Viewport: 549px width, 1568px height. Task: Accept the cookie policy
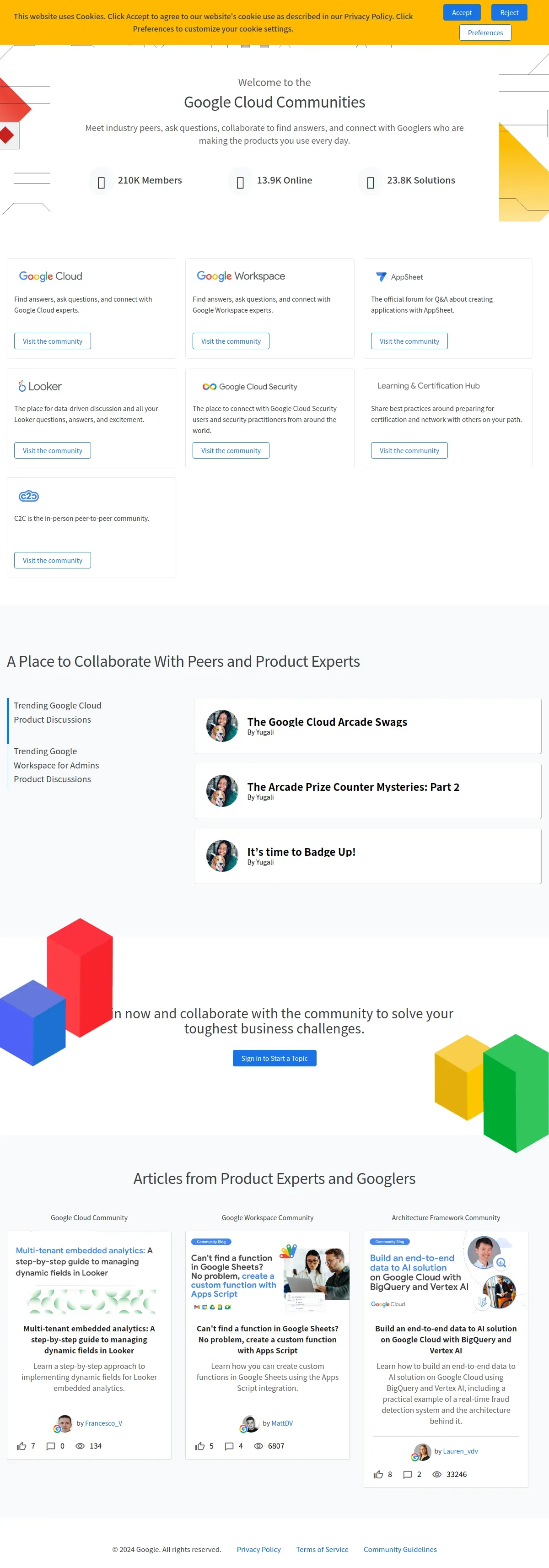461,12
